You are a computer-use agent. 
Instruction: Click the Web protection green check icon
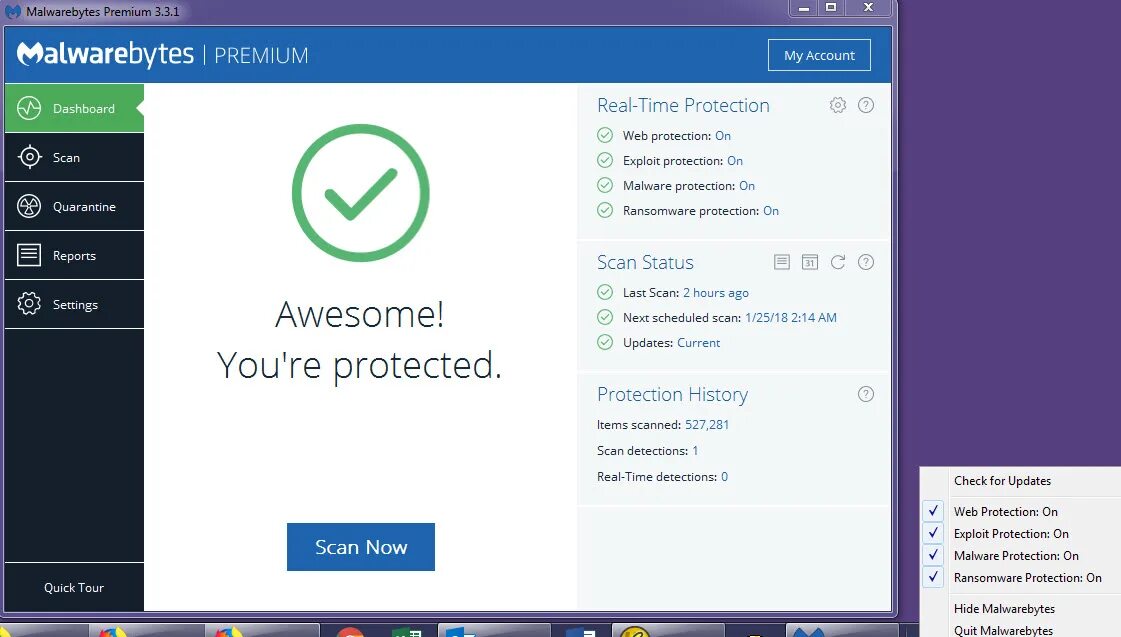[605, 135]
